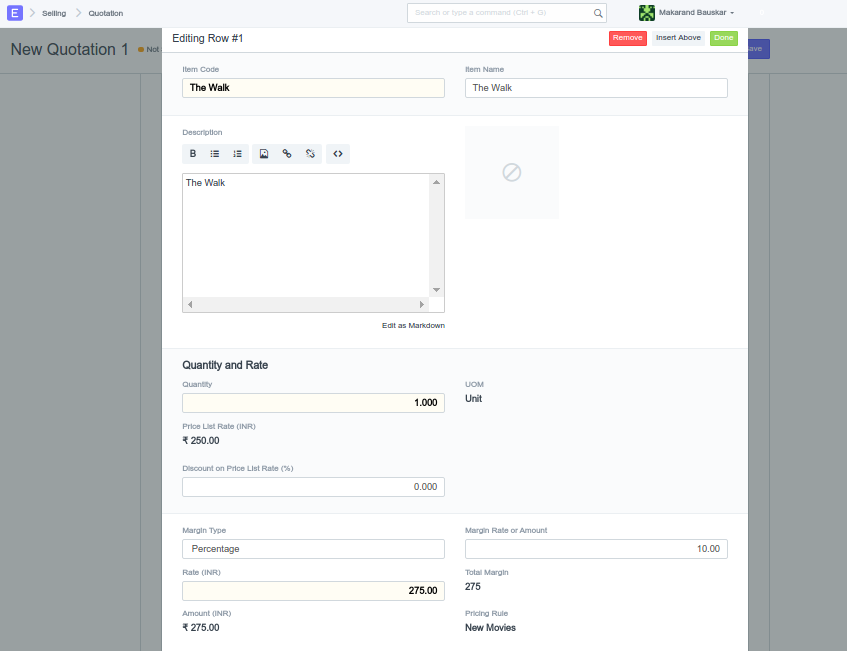The height and width of the screenshot is (651, 847).
Task: Open the Item Code link field
Action: (x=313, y=88)
